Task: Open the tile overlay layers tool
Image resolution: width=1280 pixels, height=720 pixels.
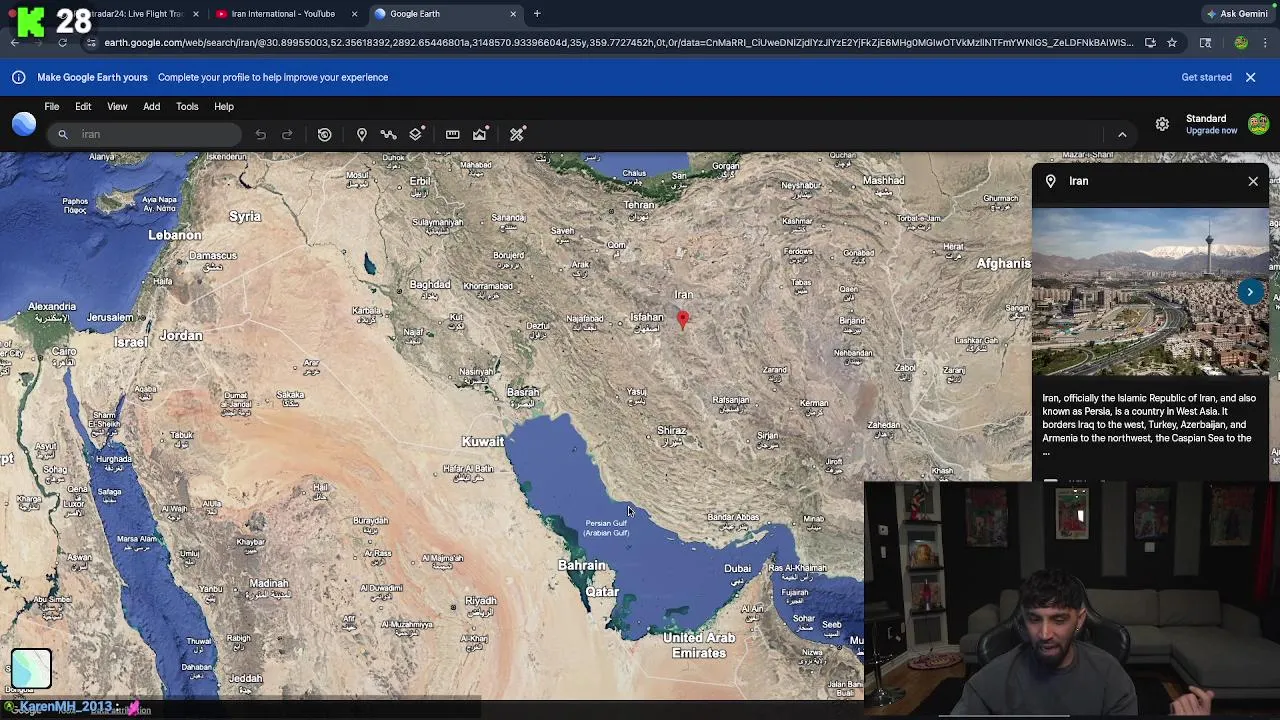Action: click(x=417, y=134)
